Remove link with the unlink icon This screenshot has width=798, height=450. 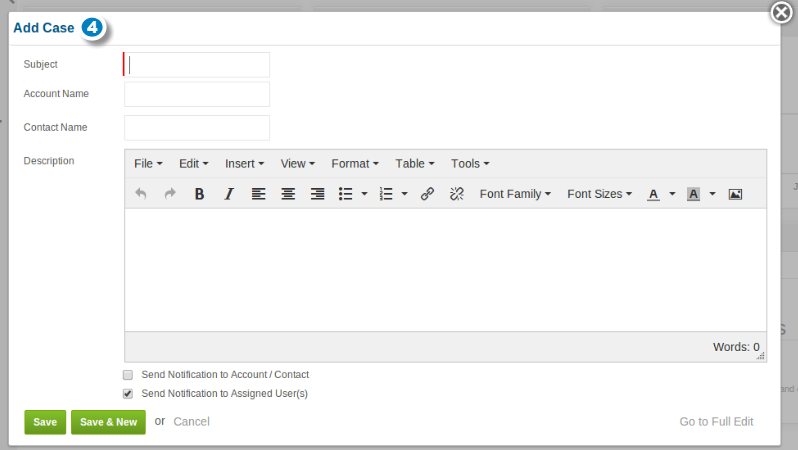pos(457,194)
